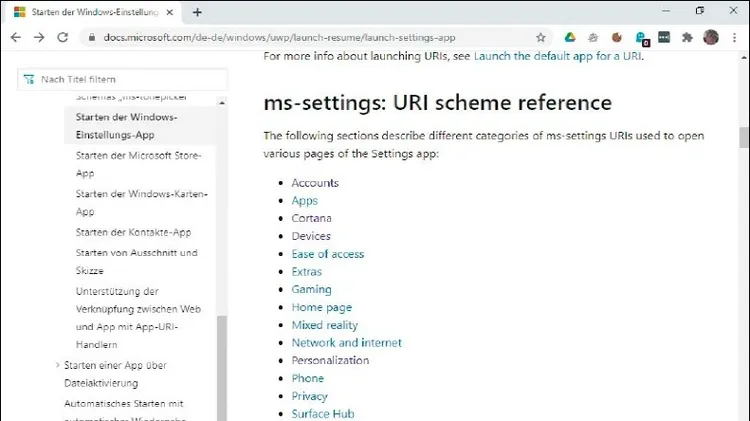Click the extension icon with the badge counter
This screenshot has height=421, width=750.
click(x=641, y=38)
